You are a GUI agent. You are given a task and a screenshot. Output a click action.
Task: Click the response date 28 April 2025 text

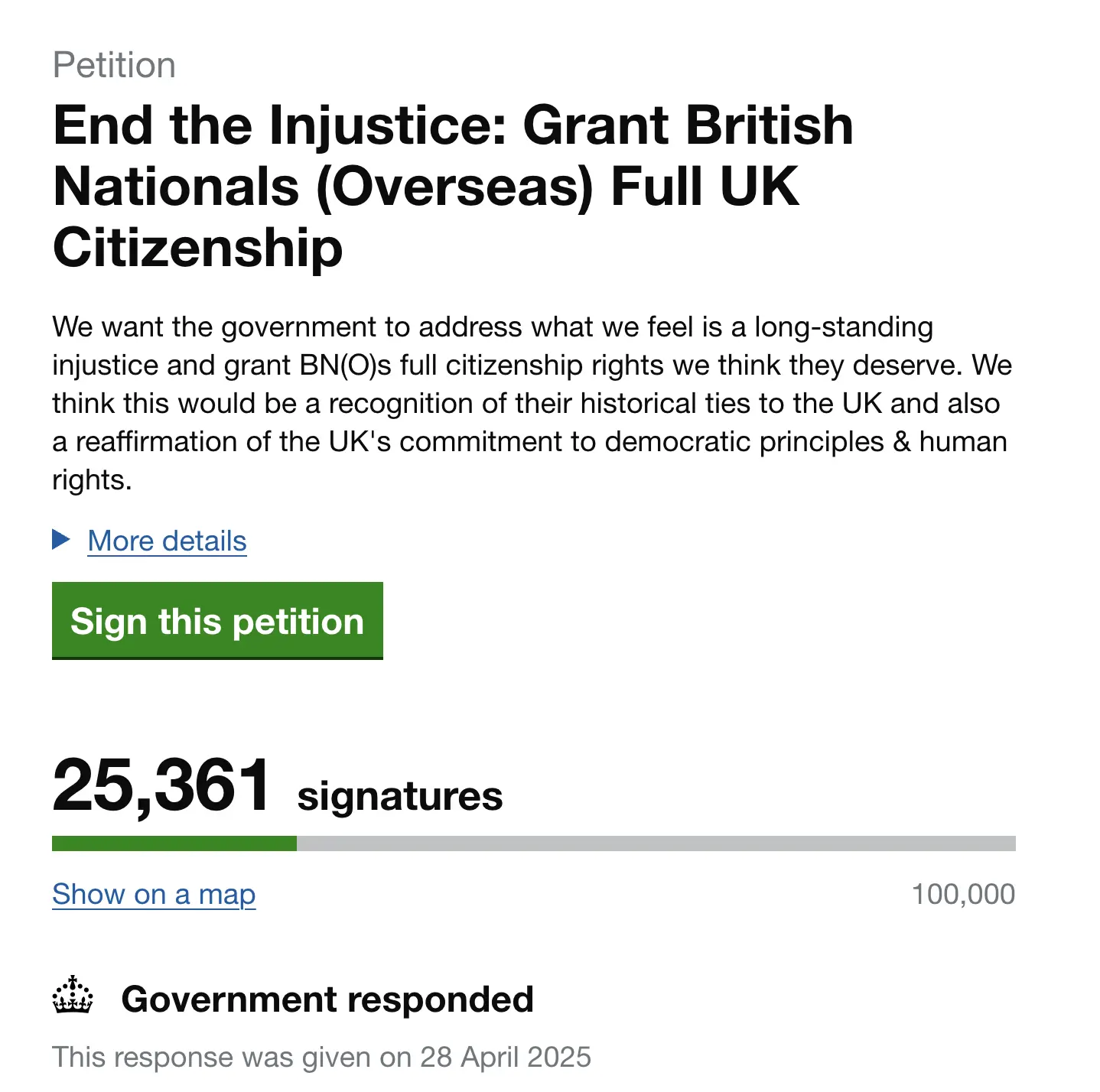[x=506, y=1057]
